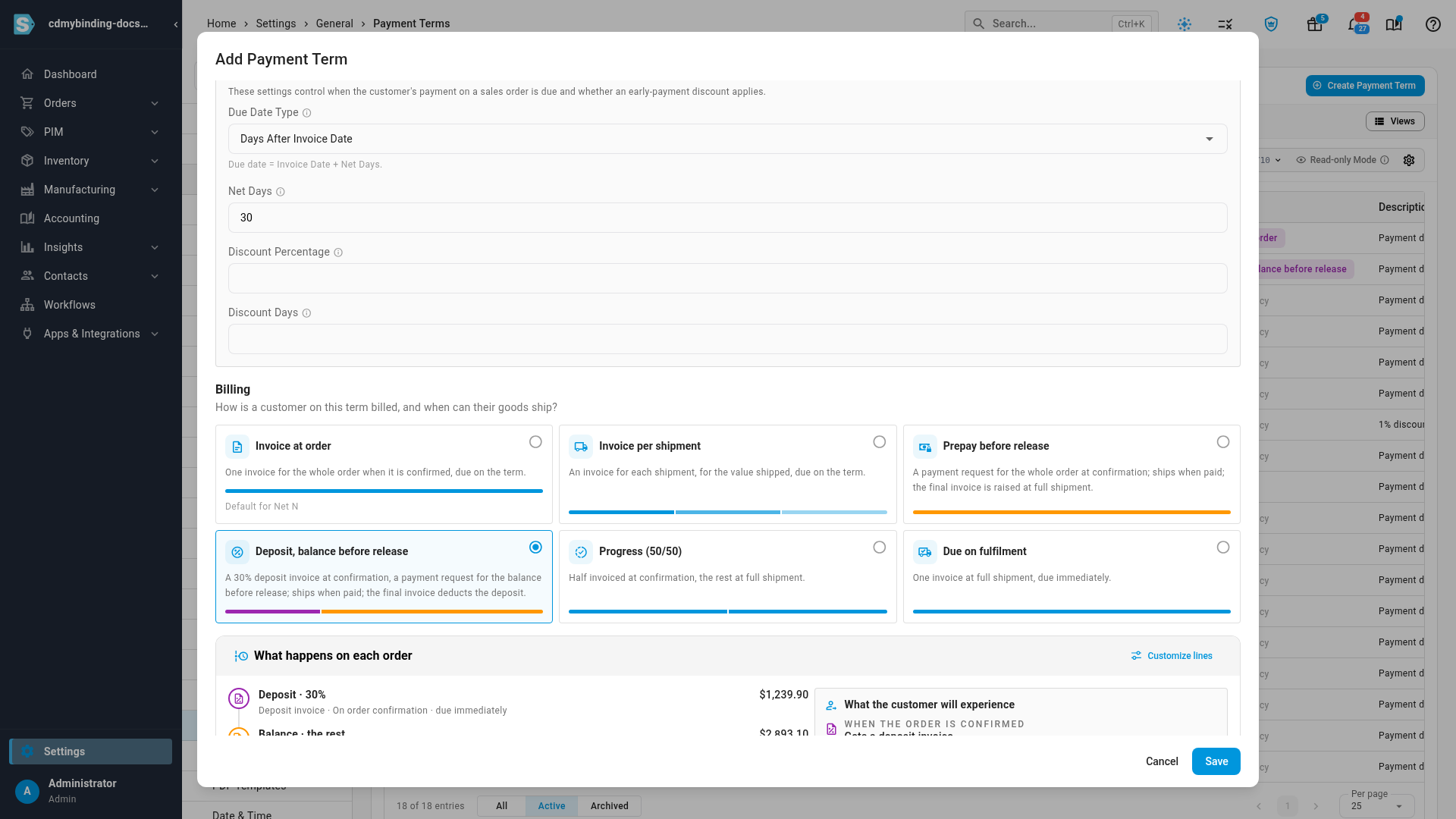Select Invoice per shipment radio button
The width and height of the screenshot is (1456, 819).
point(879,442)
